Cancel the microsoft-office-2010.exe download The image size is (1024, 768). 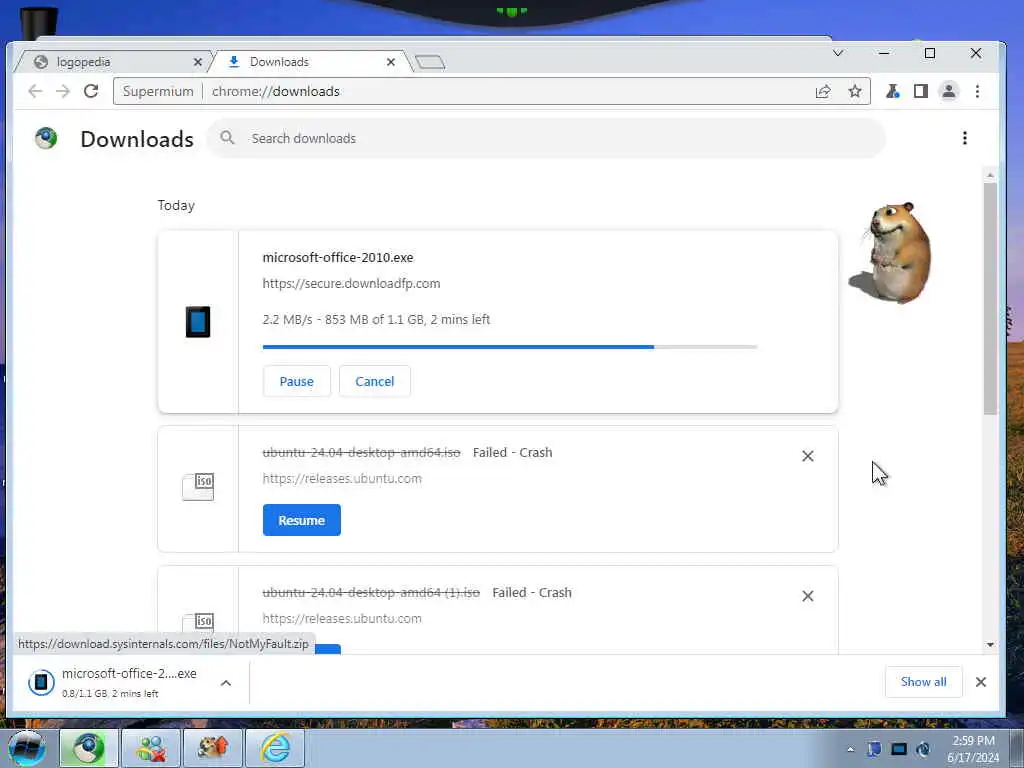tap(375, 381)
